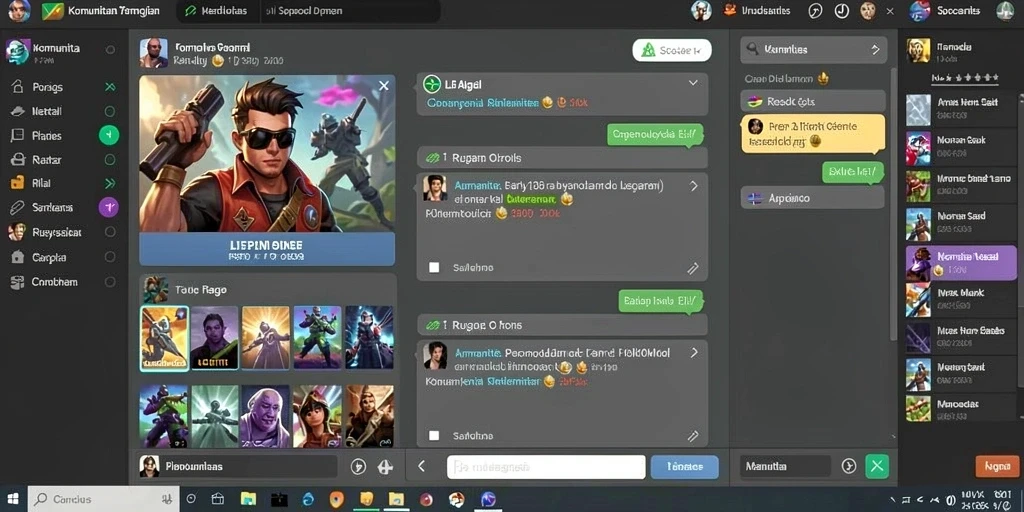Screen dimensions: 1024x512
Task: Click the green L6 Aigel circle icon
Action: (x=432, y=84)
